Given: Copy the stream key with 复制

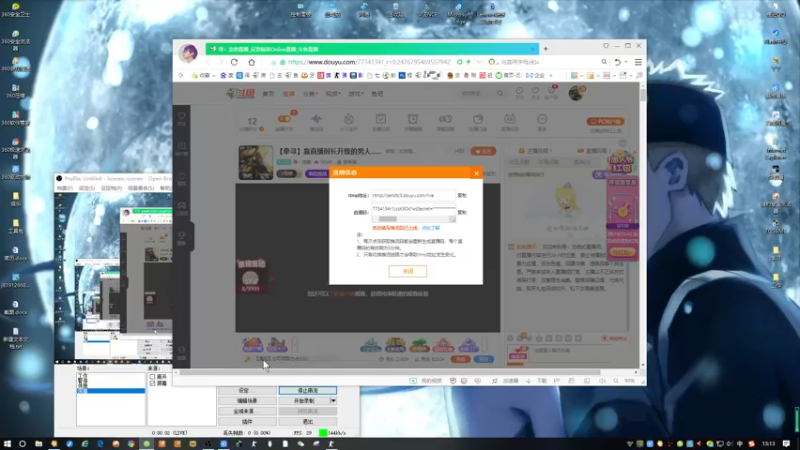Looking at the screenshot, I should pyautogui.click(x=462, y=212).
